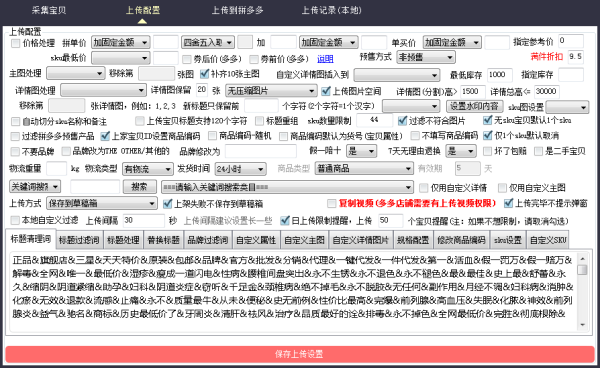Open the 规格配置 tab
The height and width of the screenshot is (368, 600).
[413, 240]
